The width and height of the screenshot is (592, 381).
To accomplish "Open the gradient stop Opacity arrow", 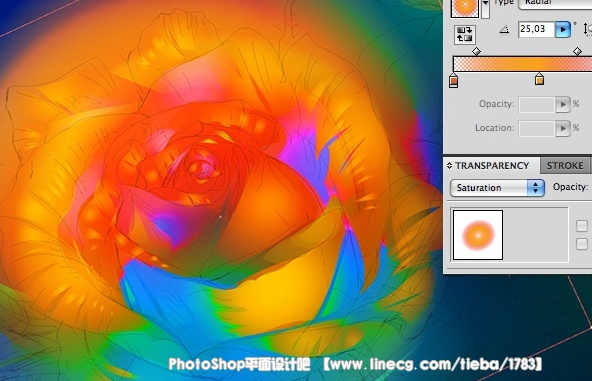I will pos(563,105).
